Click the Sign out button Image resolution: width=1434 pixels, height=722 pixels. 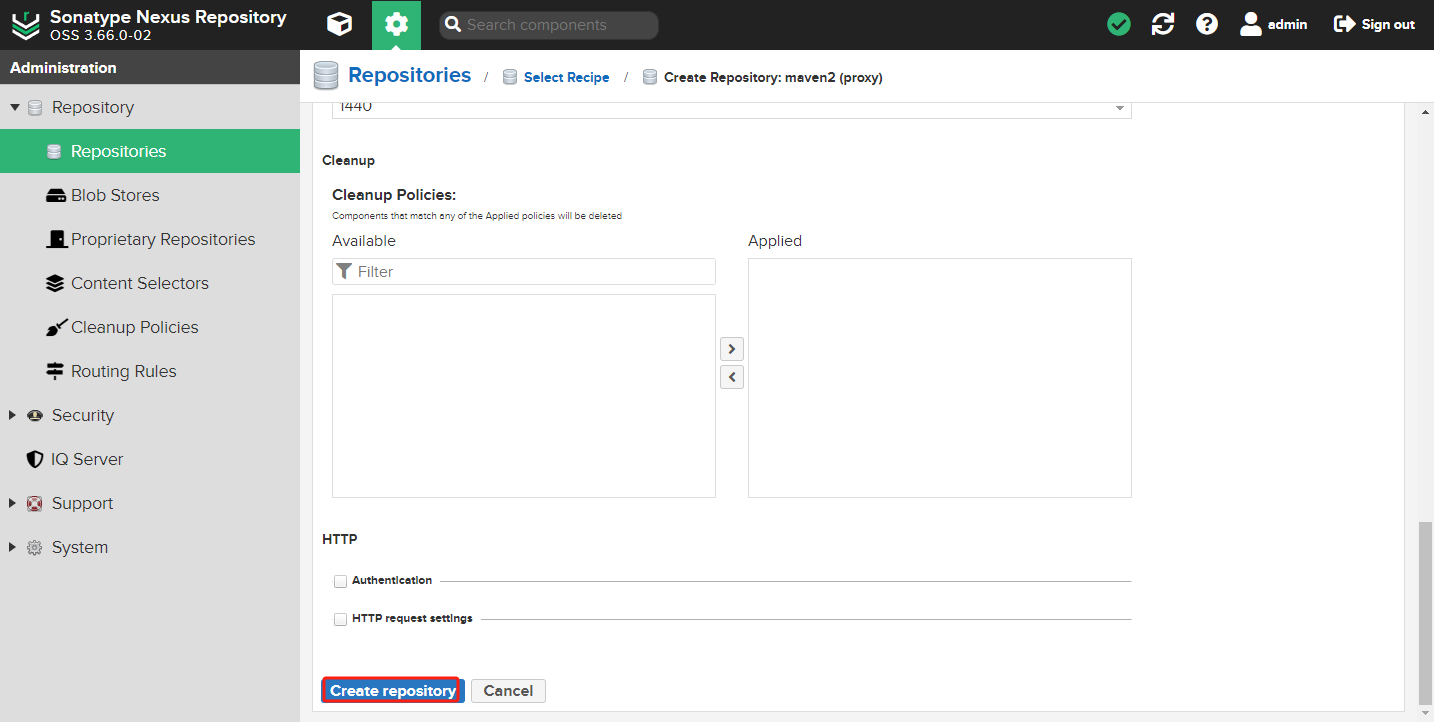click(1375, 25)
